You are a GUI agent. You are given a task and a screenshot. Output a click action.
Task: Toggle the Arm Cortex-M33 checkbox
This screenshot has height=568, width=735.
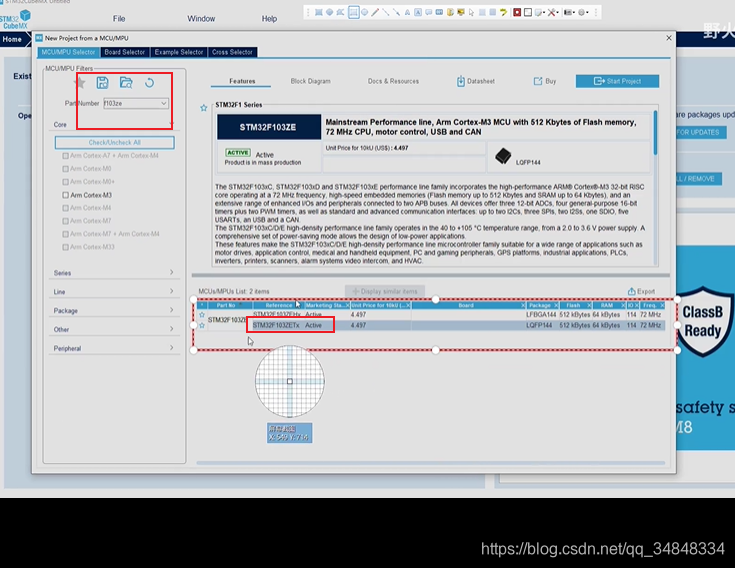[66, 247]
